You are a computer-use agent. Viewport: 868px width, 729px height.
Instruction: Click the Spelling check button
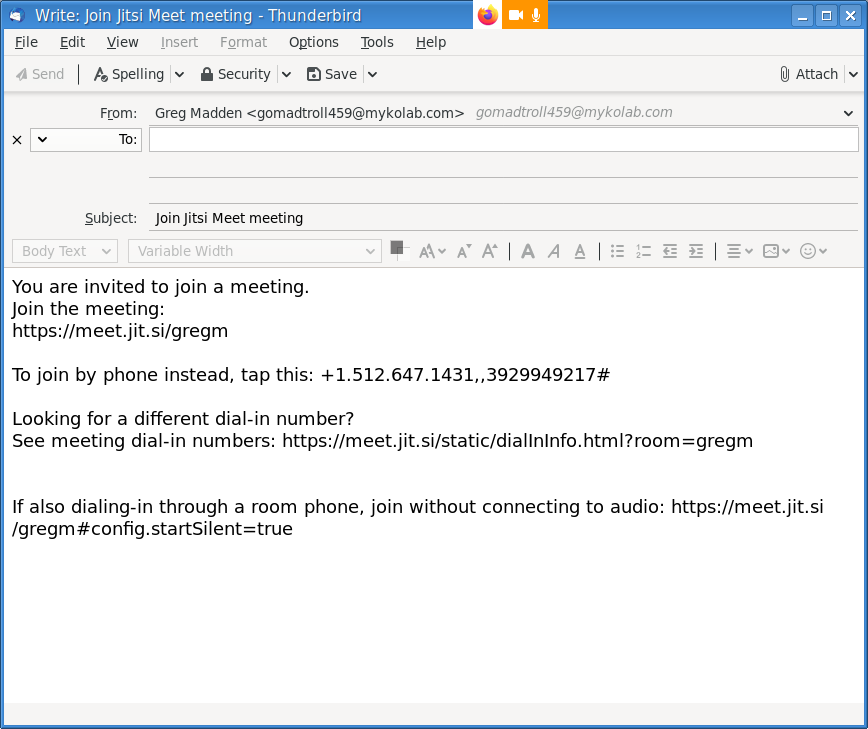[129, 74]
